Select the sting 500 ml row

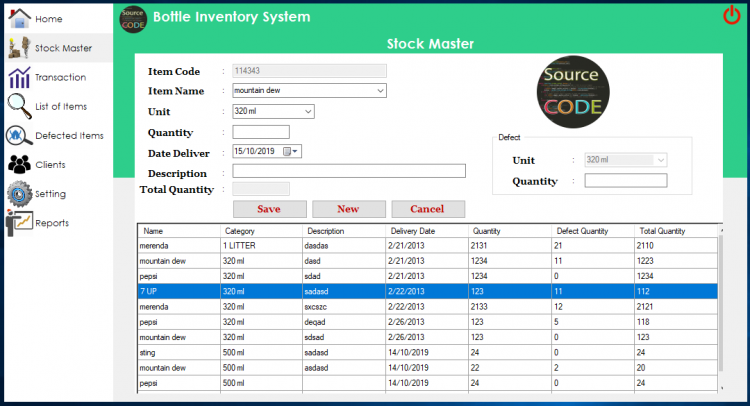point(428,352)
